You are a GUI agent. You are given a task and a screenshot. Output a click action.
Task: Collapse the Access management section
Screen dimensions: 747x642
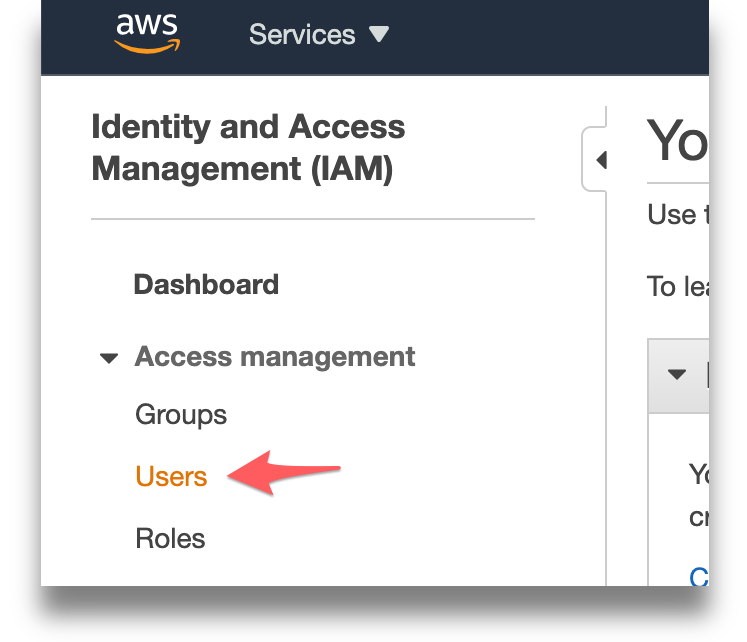pyautogui.click(x=109, y=358)
